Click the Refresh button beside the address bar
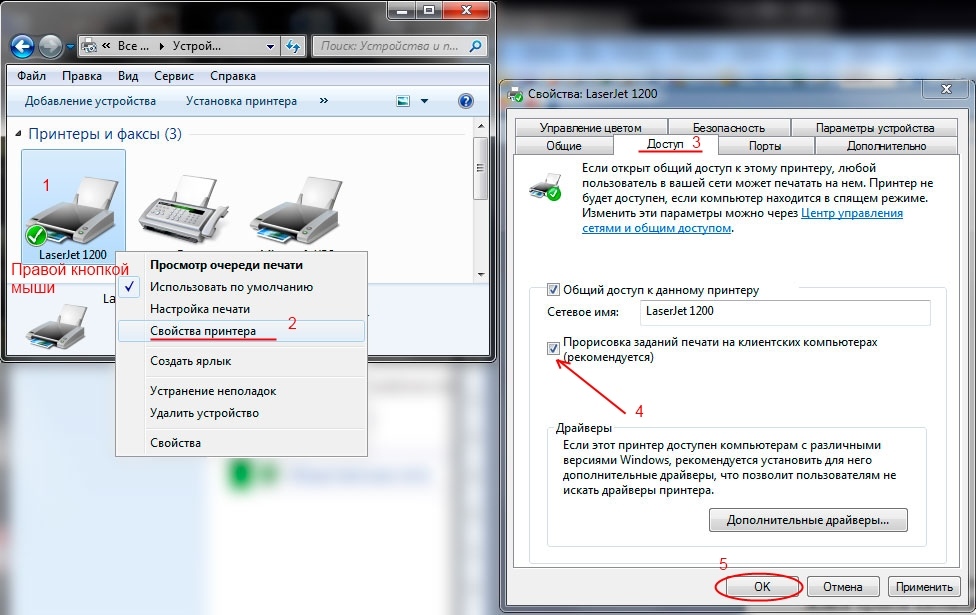Viewport: 976px width, 615px height. click(x=293, y=46)
